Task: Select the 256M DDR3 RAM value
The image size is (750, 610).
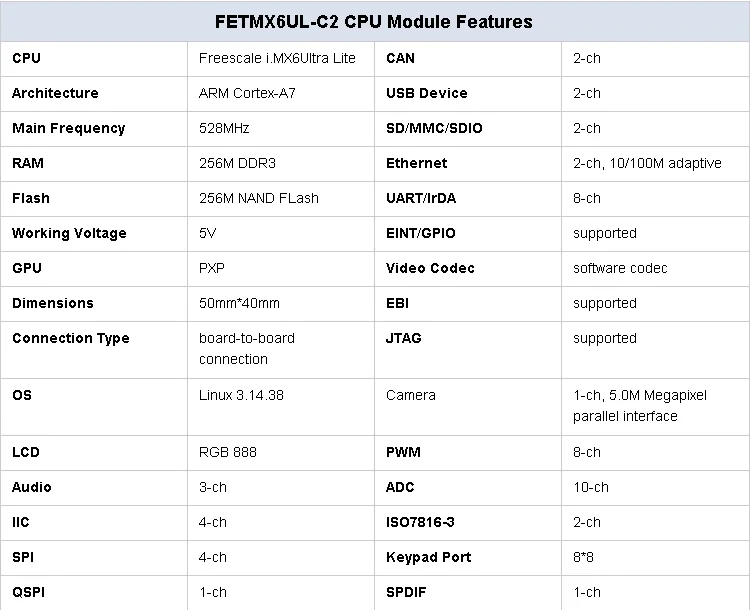Action: 237,163
